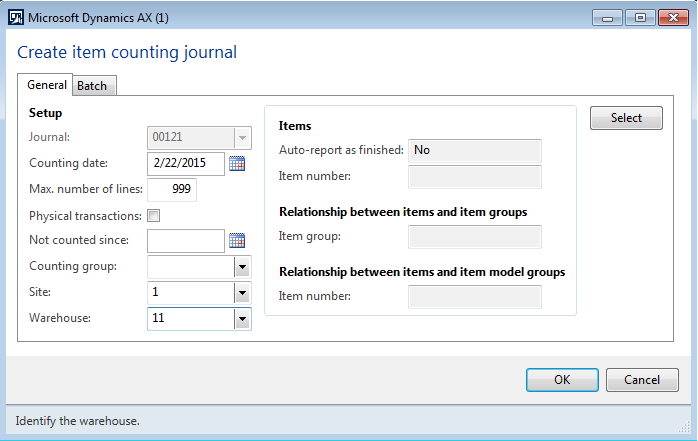Viewport: 698px width, 441px height.
Task: Click the 'Warehouse:' label
Action: [x=60, y=318]
